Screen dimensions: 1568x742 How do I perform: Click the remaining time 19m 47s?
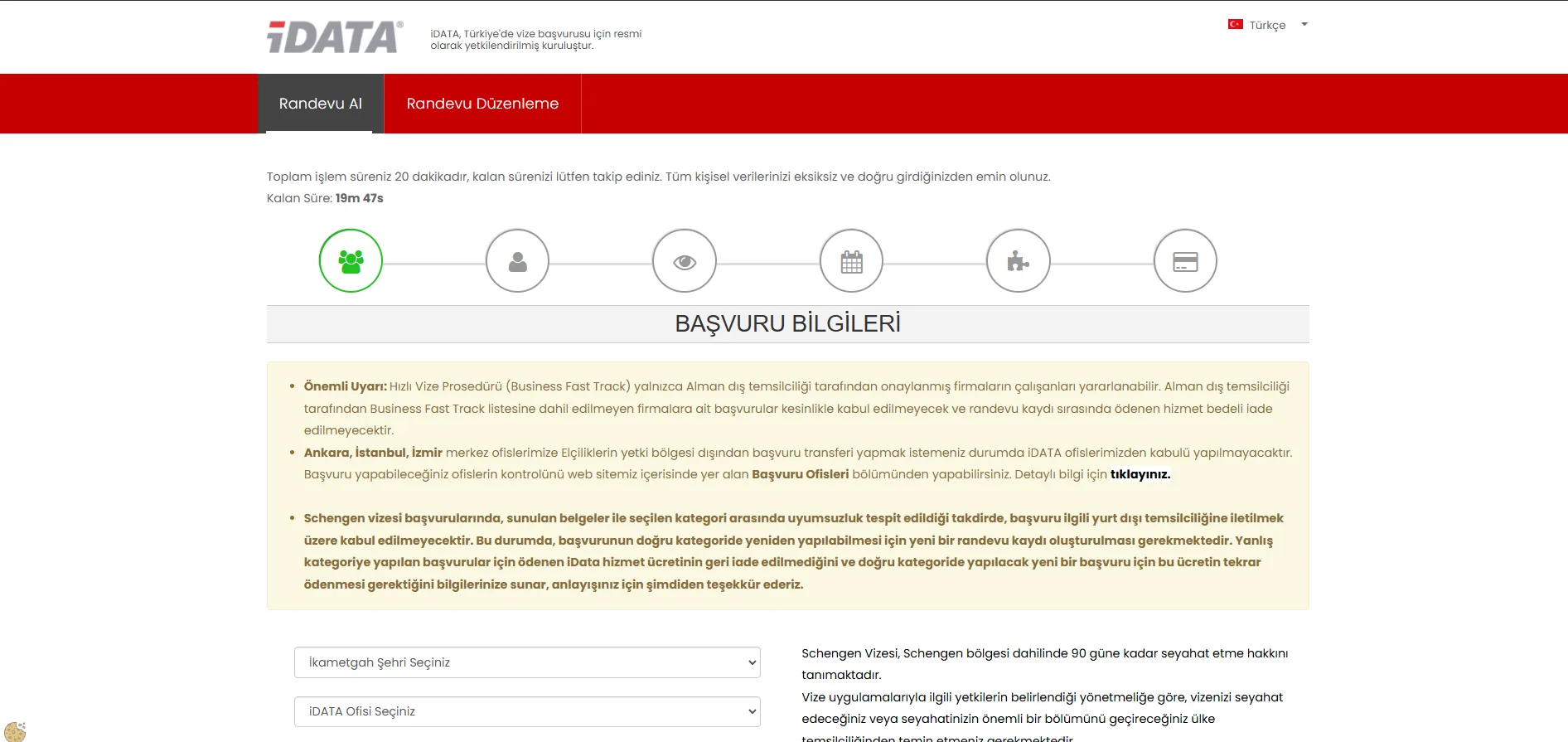coord(360,198)
